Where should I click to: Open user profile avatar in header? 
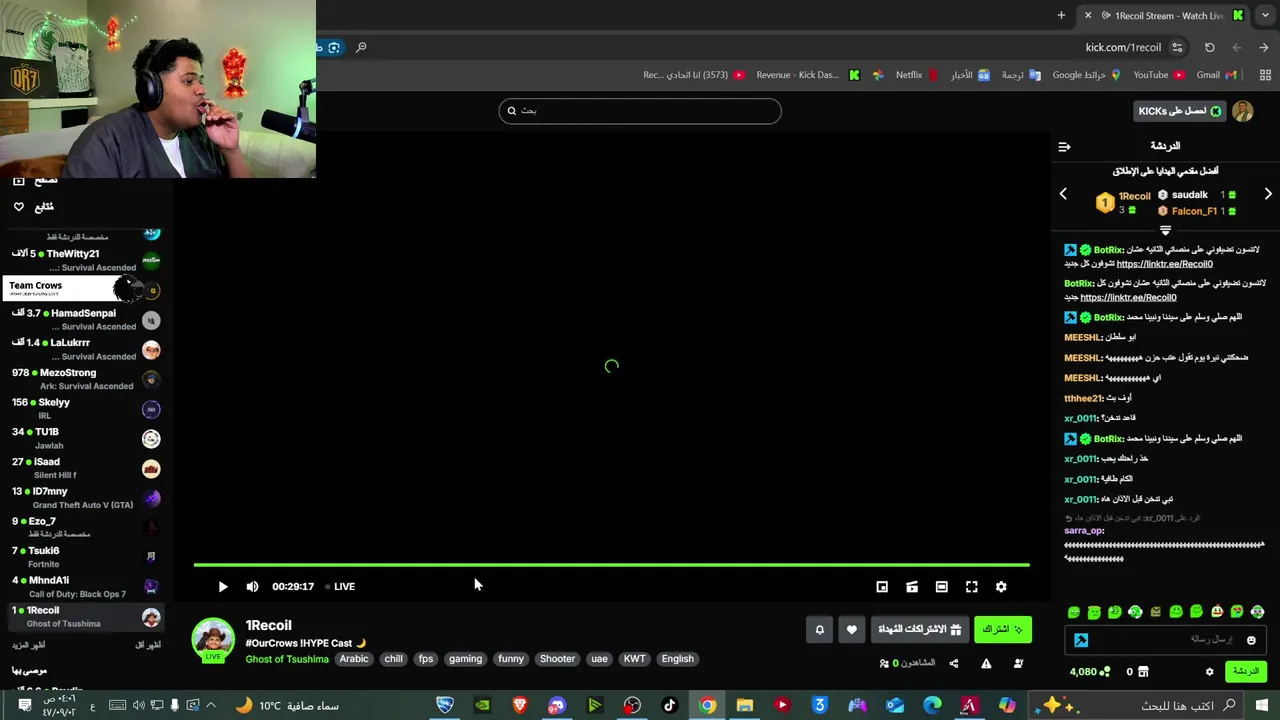point(1243,111)
